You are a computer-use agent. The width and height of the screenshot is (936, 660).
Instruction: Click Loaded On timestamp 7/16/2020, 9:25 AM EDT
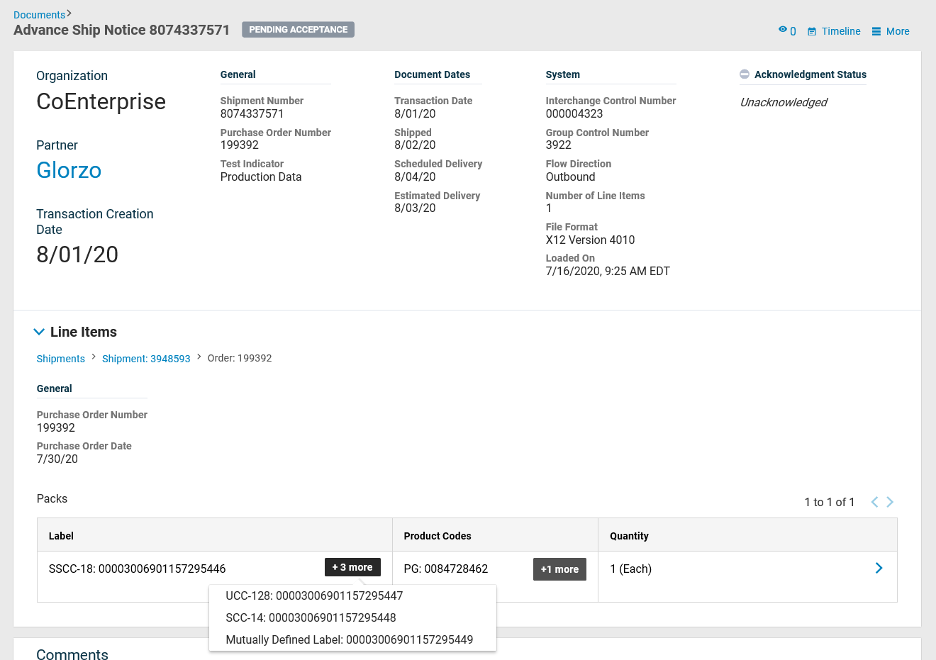(608, 271)
